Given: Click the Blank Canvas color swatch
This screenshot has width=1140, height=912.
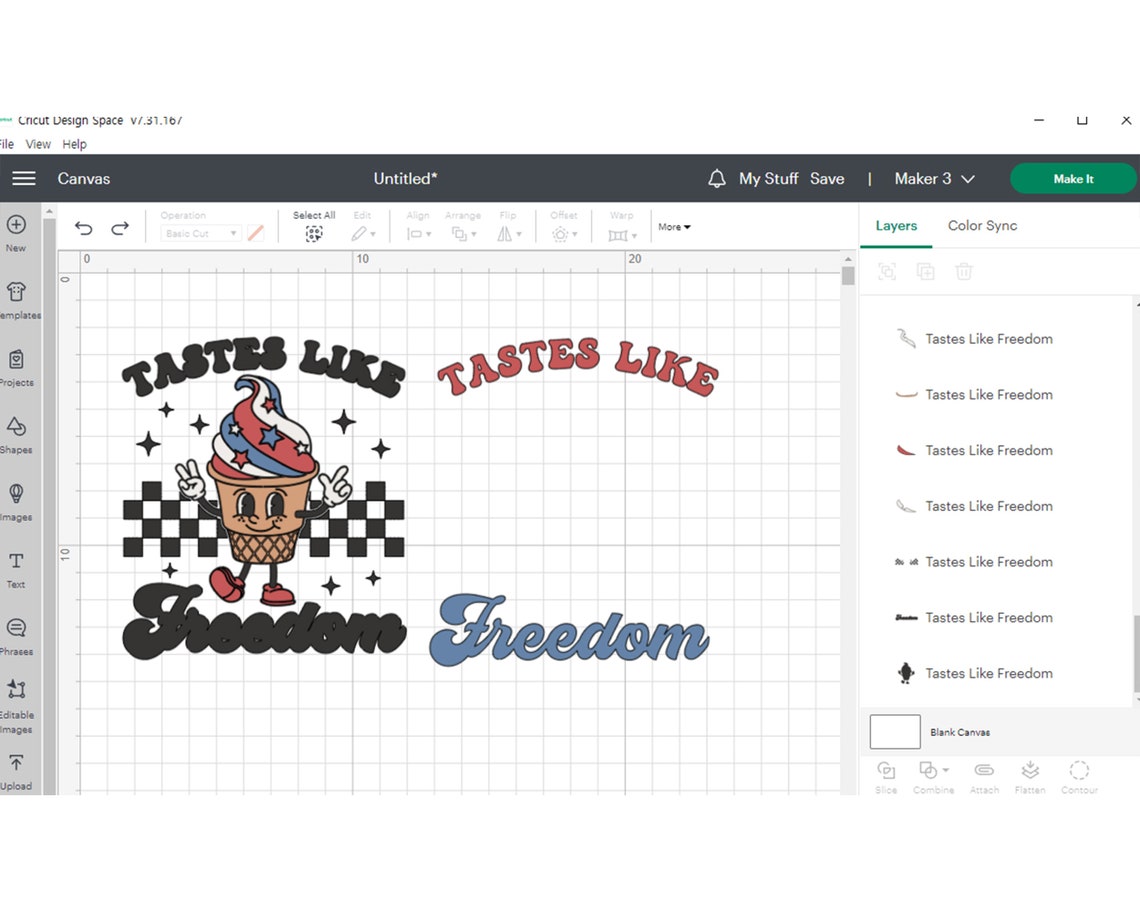Looking at the screenshot, I should click(894, 731).
